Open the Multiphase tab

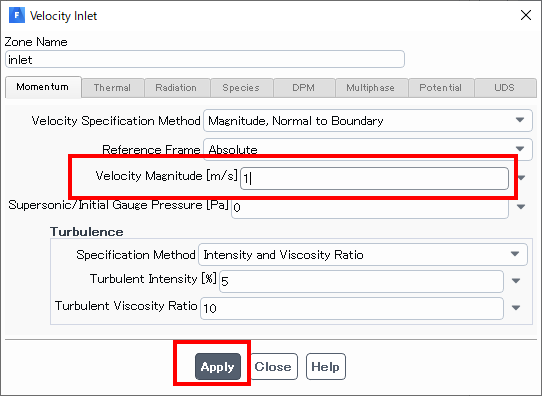point(370,88)
